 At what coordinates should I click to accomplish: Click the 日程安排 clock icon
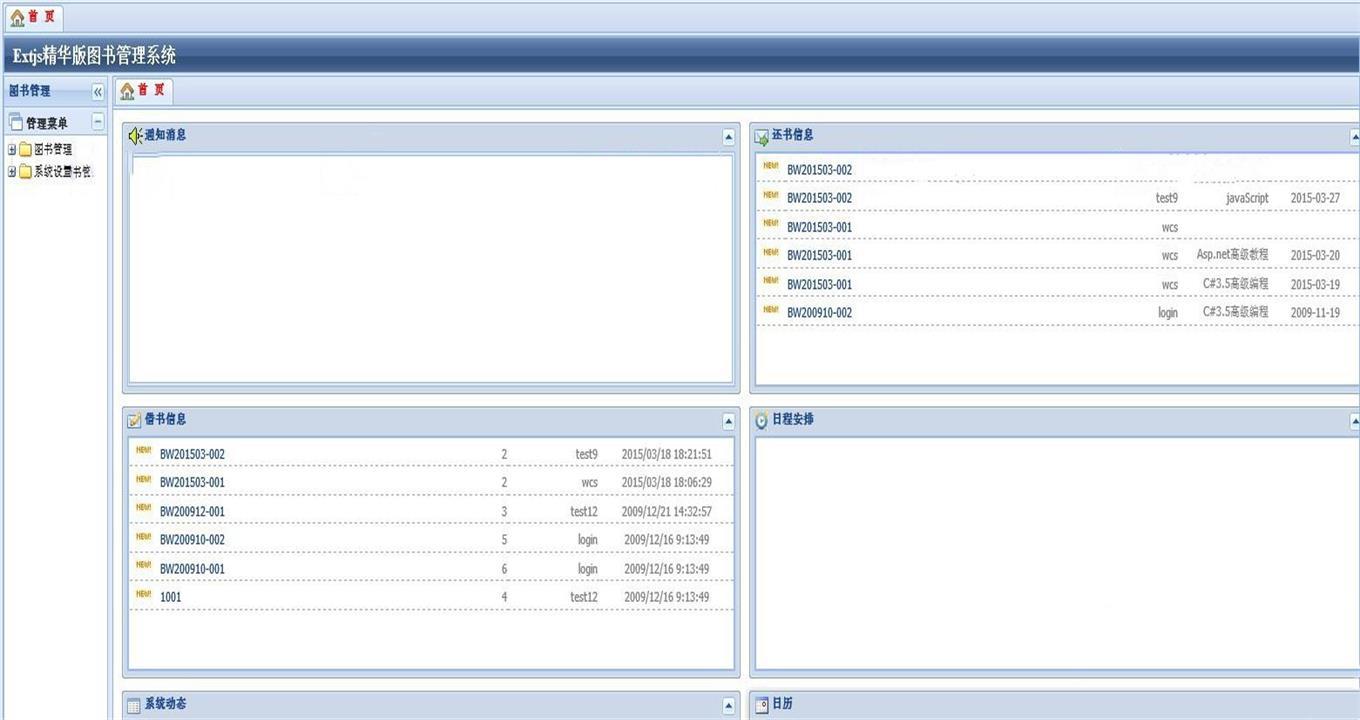(761, 420)
